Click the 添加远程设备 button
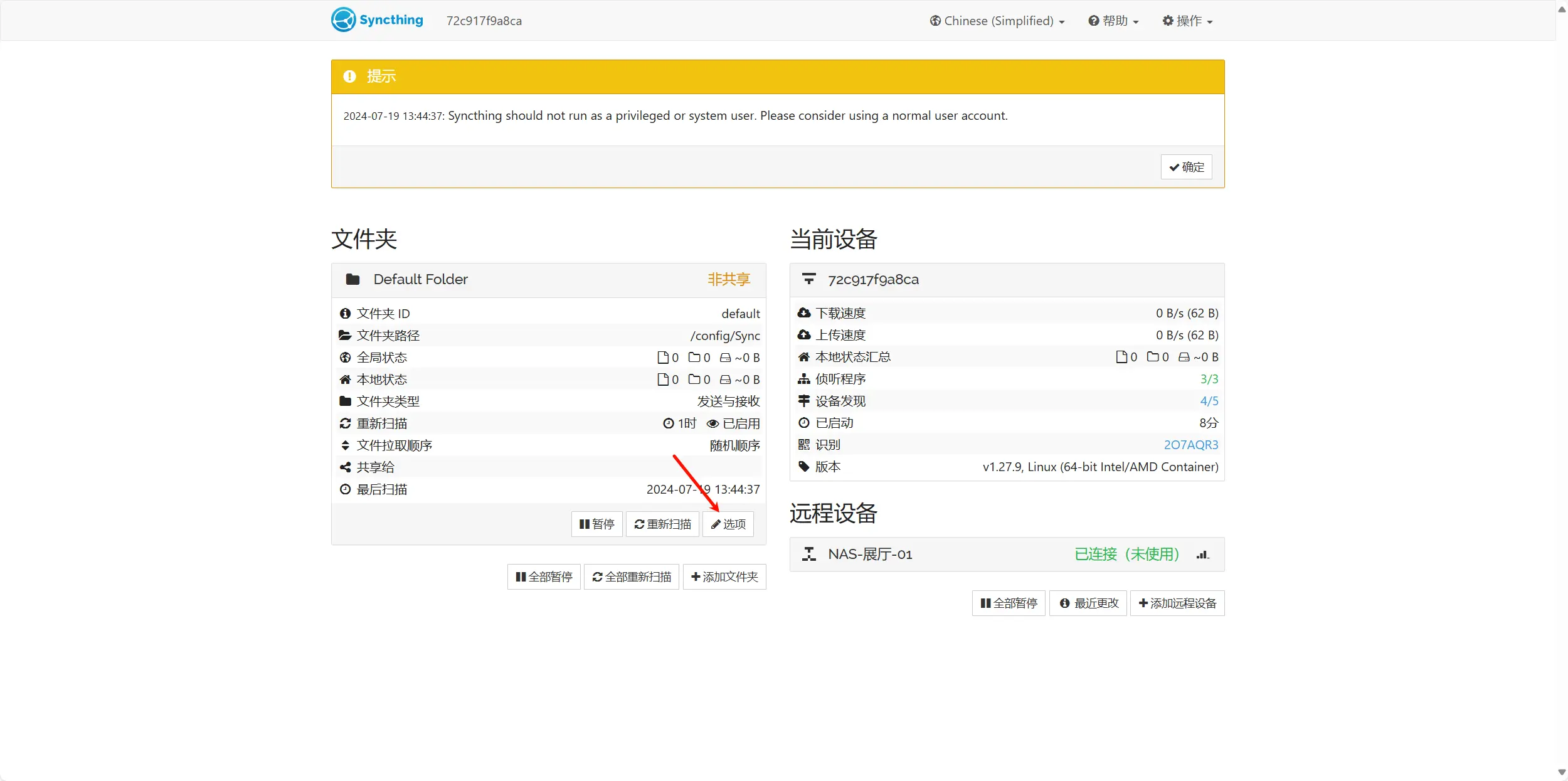The height and width of the screenshot is (781, 1568). pos(1177,603)
